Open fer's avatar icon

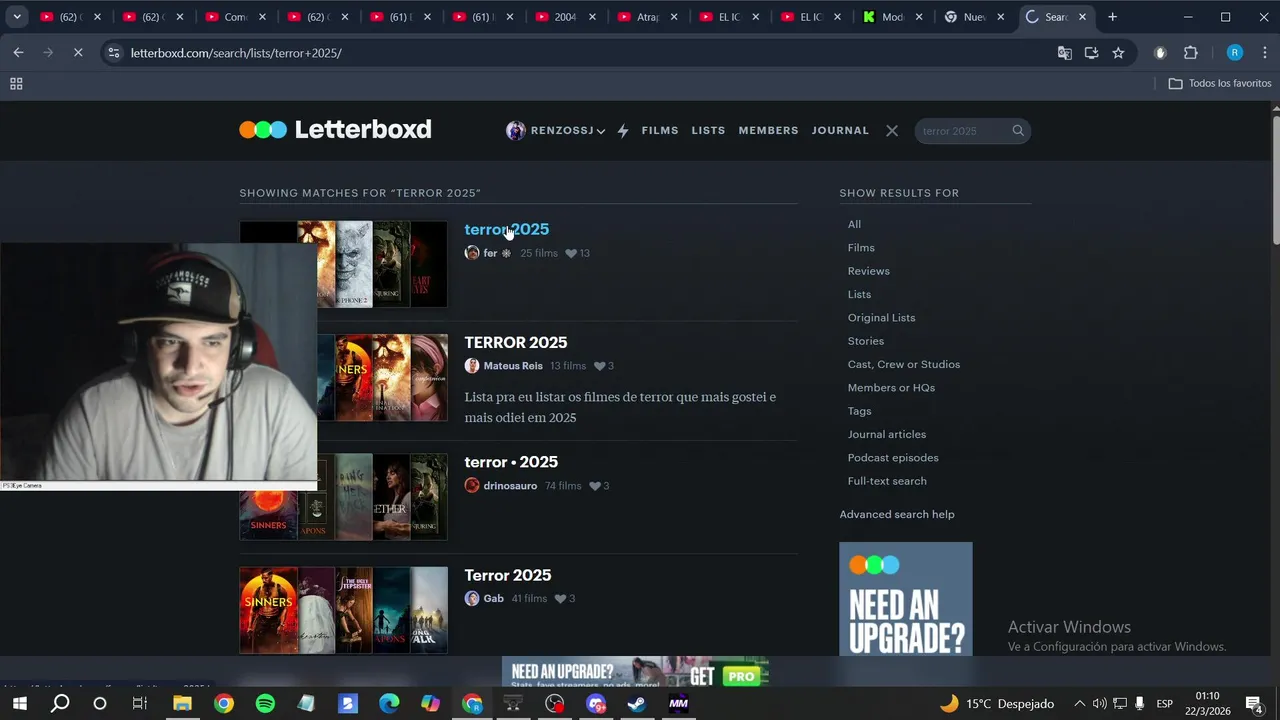(x=472, y=253)
